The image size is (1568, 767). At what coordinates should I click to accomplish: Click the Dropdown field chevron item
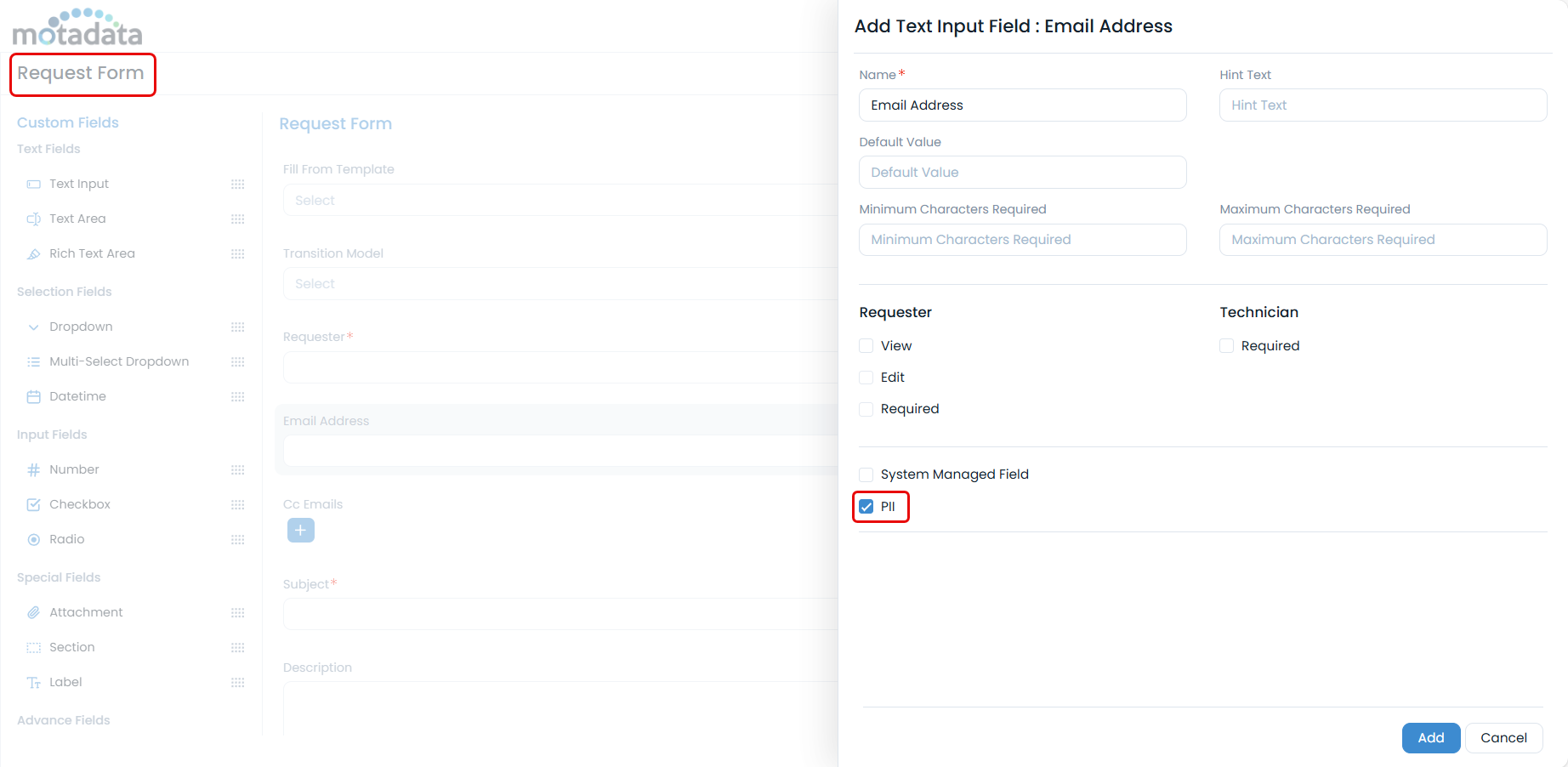coord(81,327)
